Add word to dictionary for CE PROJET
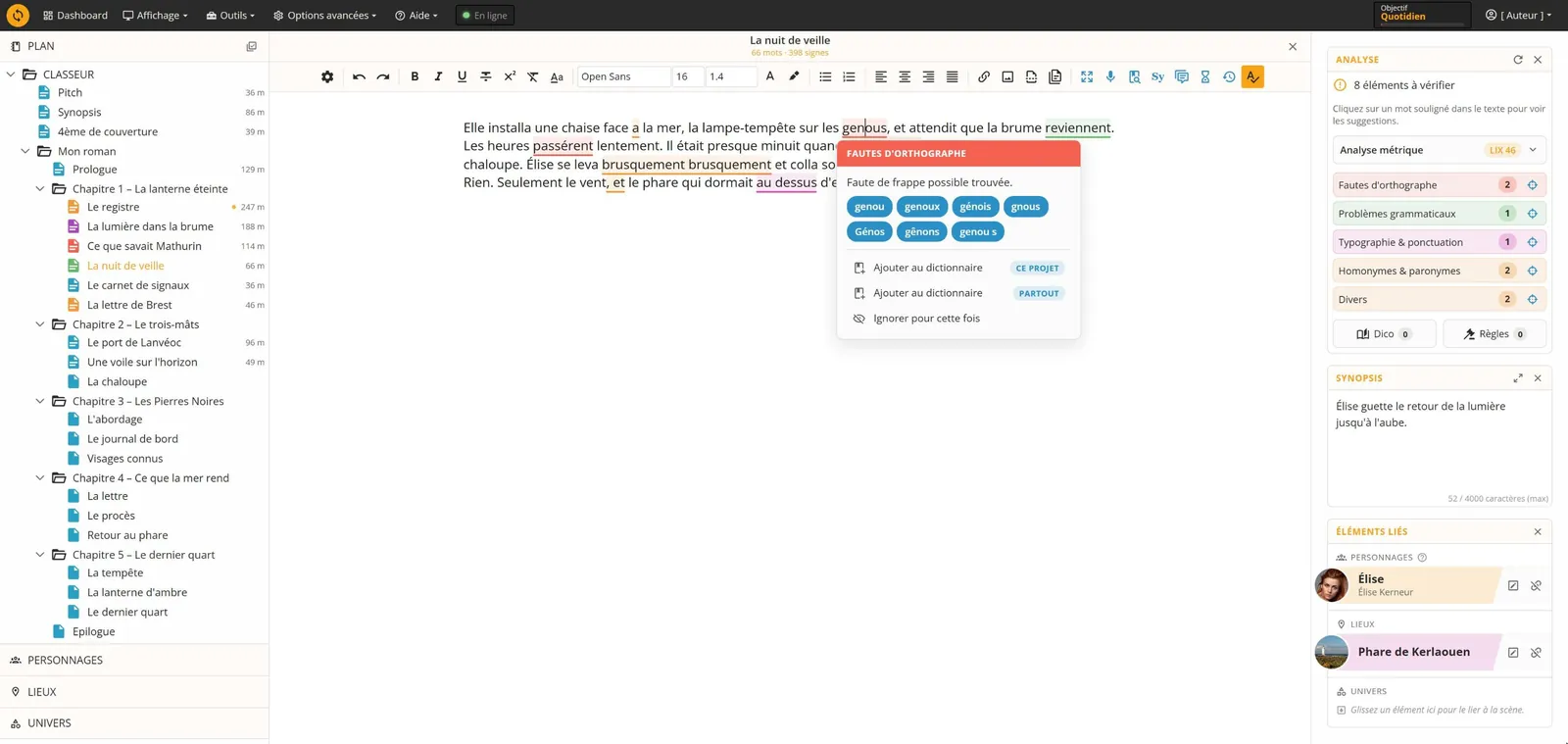1568x744 pixels. [x=957, y=268]
